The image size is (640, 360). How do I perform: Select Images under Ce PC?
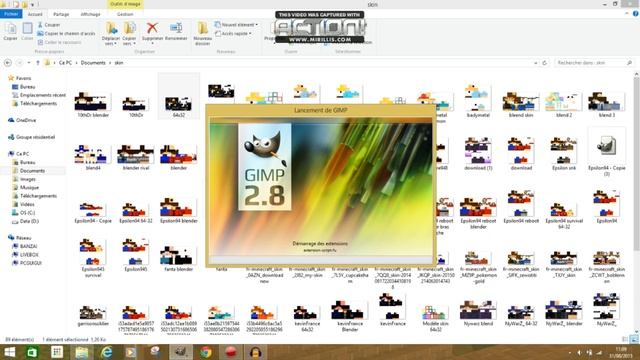pyautogui.click(x=27, y=179)
